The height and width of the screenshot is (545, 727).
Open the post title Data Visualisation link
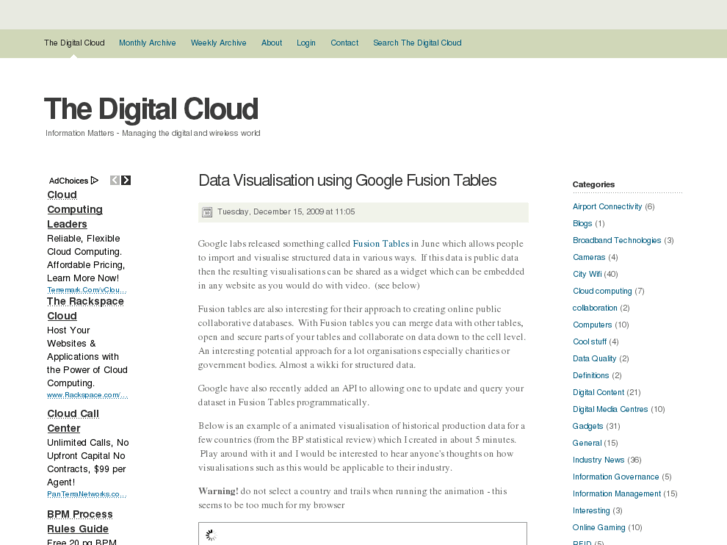(347, 180)
